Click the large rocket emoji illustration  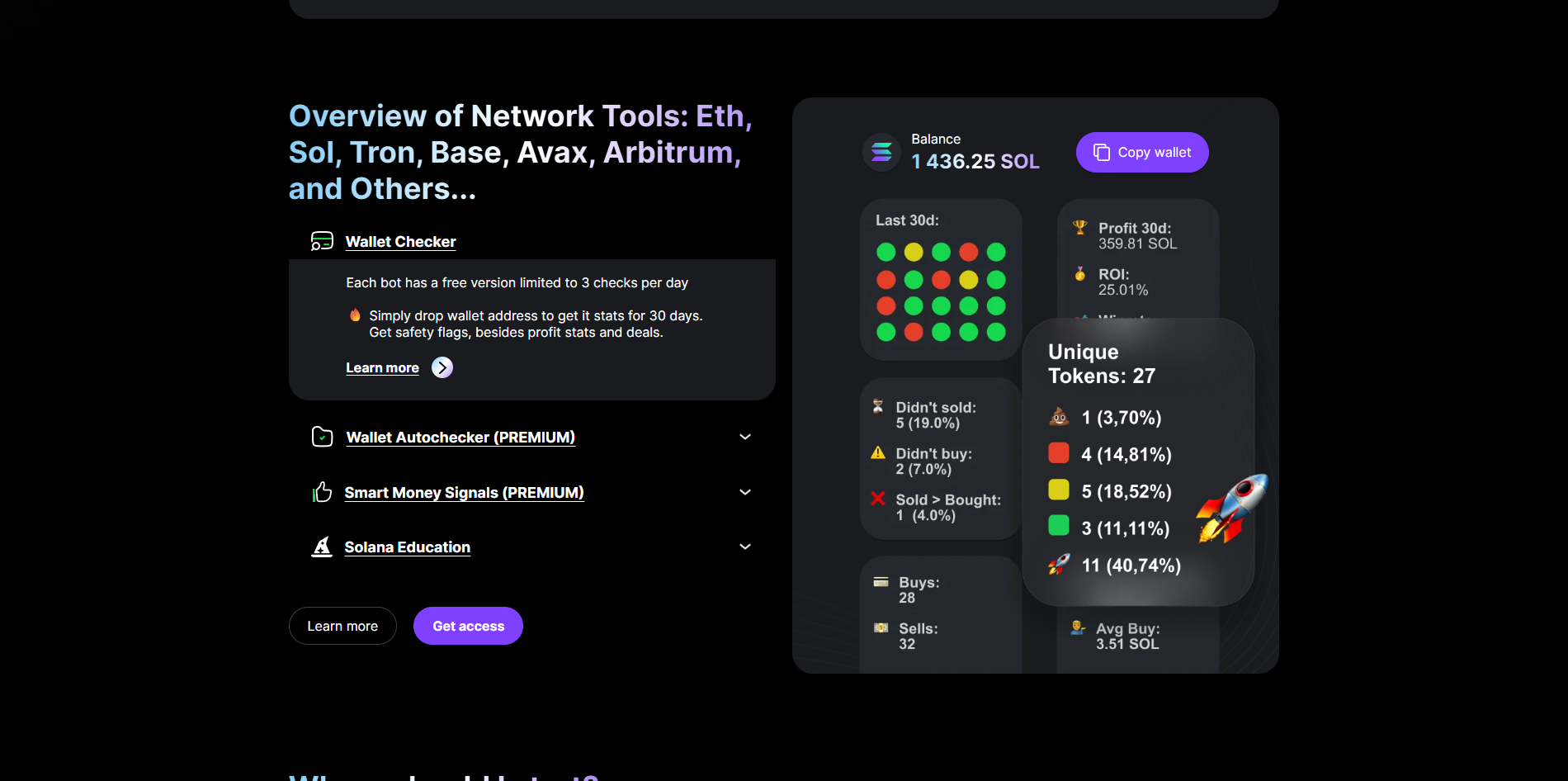[1232, 508]
